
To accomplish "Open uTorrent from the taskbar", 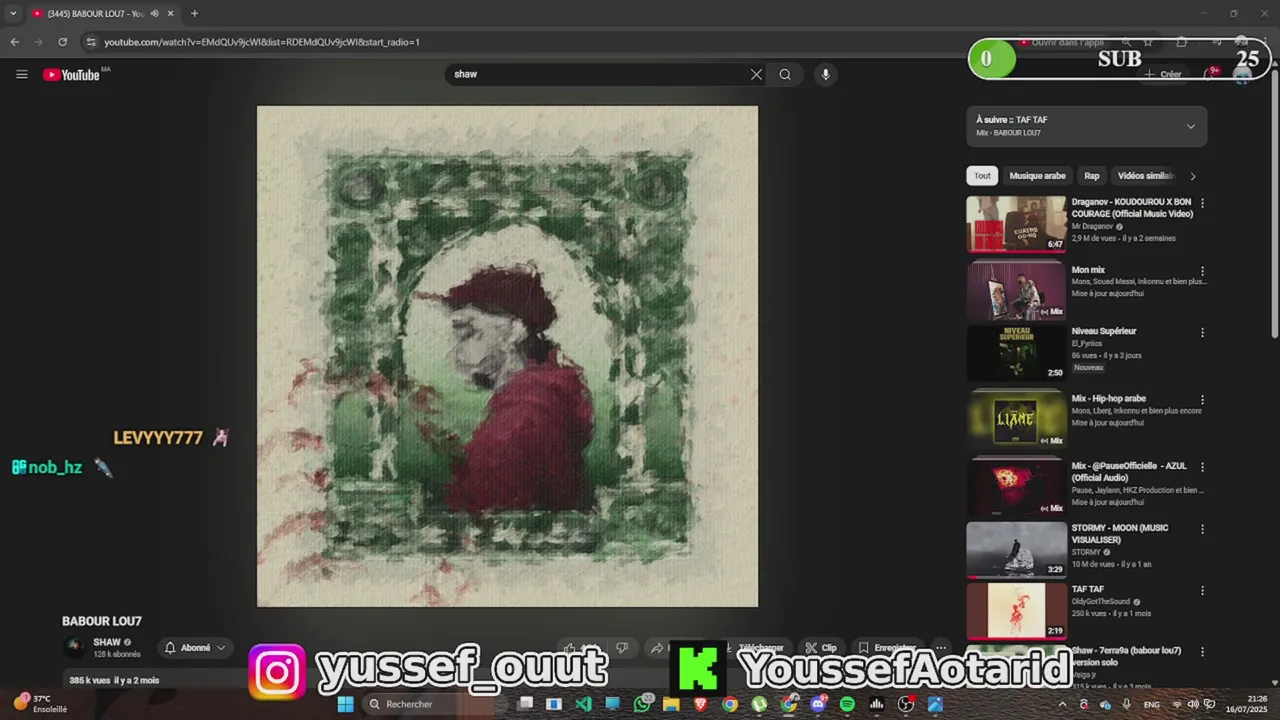I will click(759, 704).
